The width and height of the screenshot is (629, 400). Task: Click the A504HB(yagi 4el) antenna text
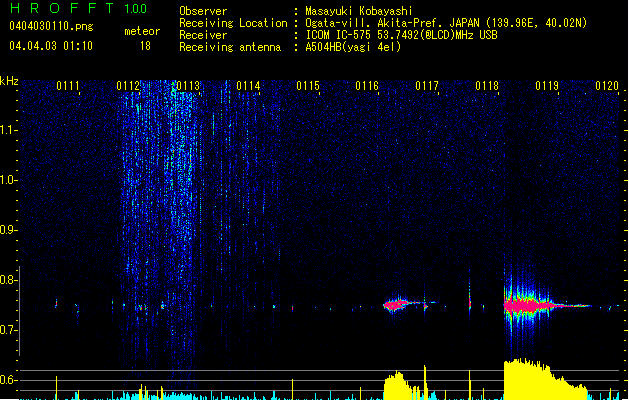(353, 47)
